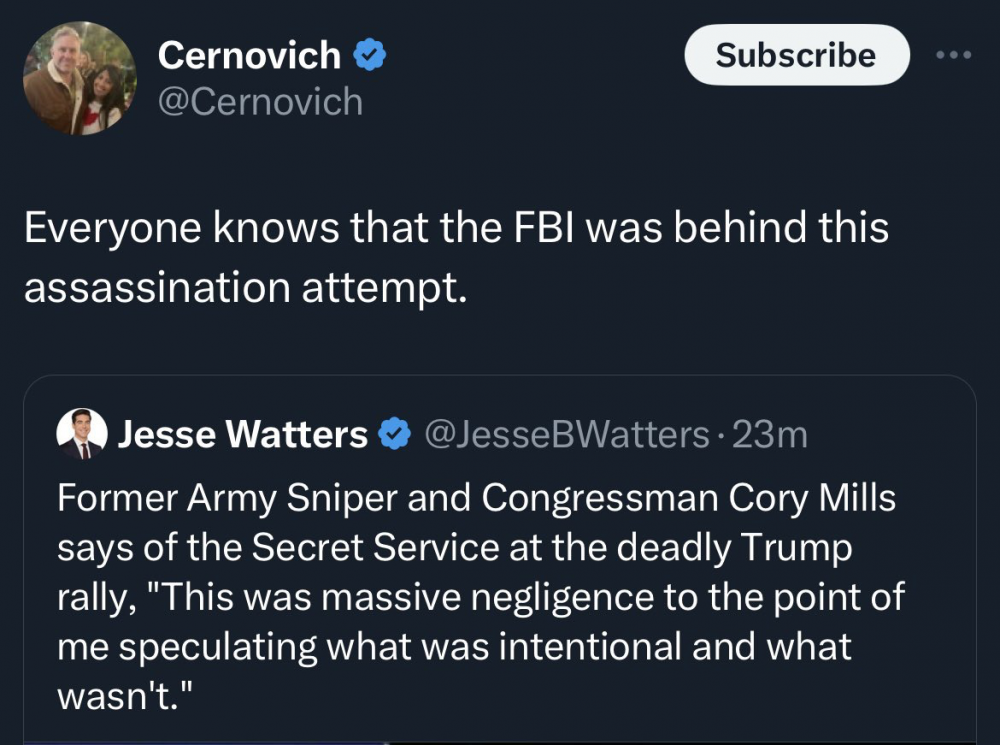Click the 23m timestamp
This screenshot has width=1000, height=745.
tap(770, 434)
